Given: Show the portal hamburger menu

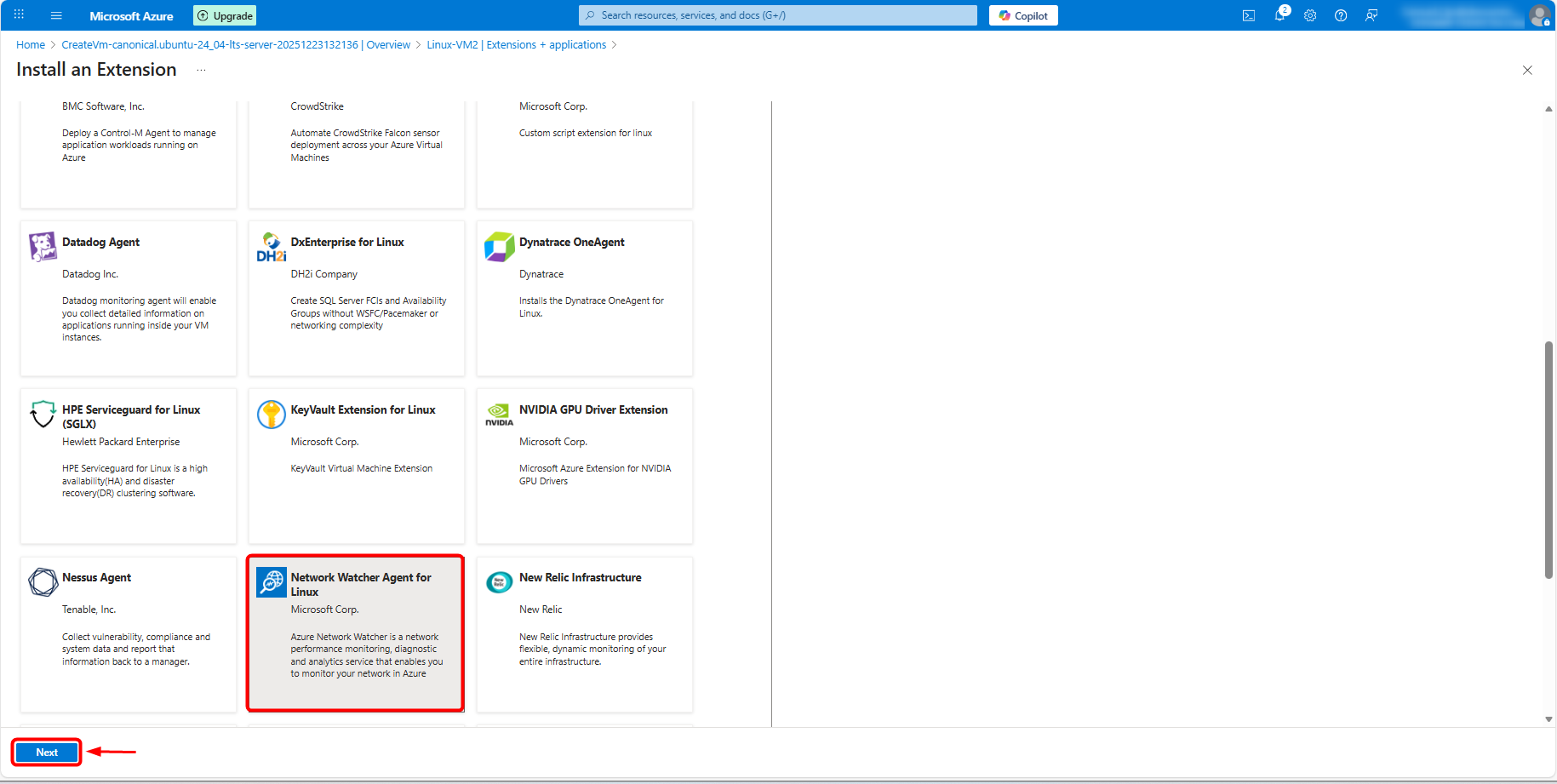Looking at the screenshot, I should (x=56, y=15).
